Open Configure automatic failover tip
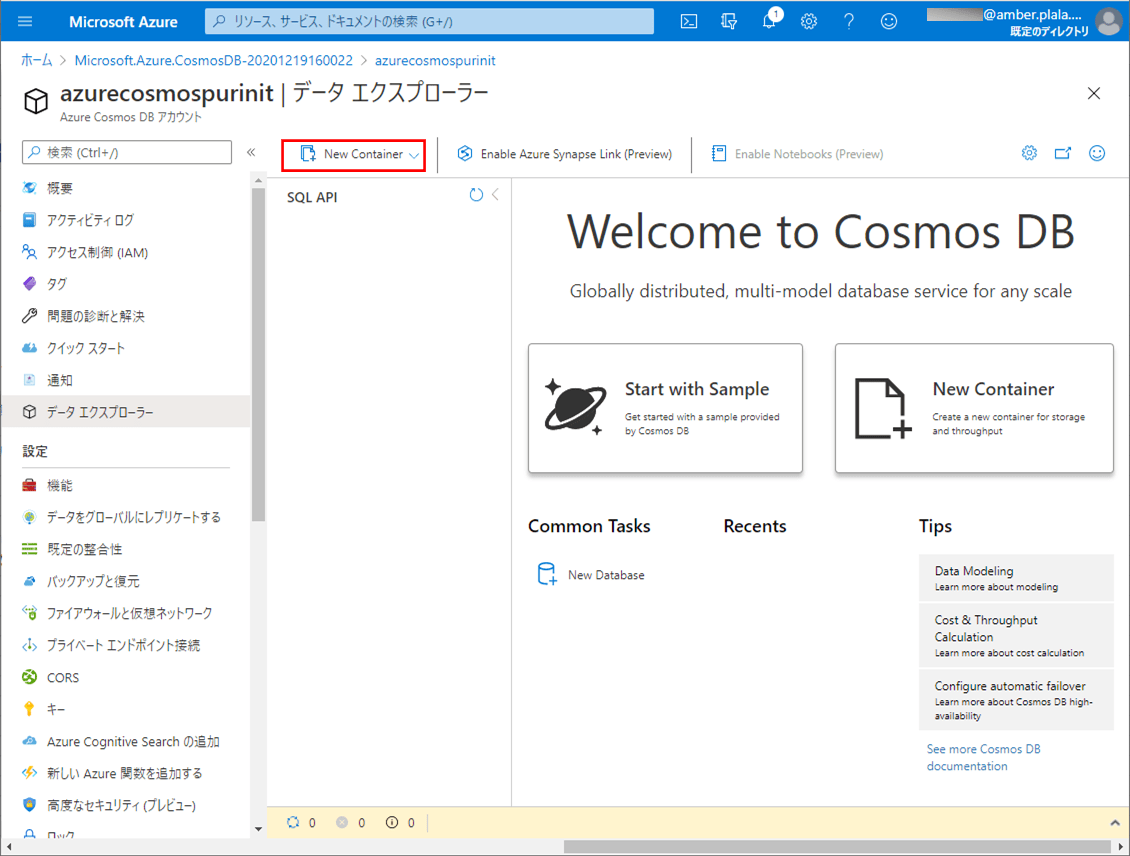The height and width of the screenshot is (856, 1130). [x=1016, y=700]
